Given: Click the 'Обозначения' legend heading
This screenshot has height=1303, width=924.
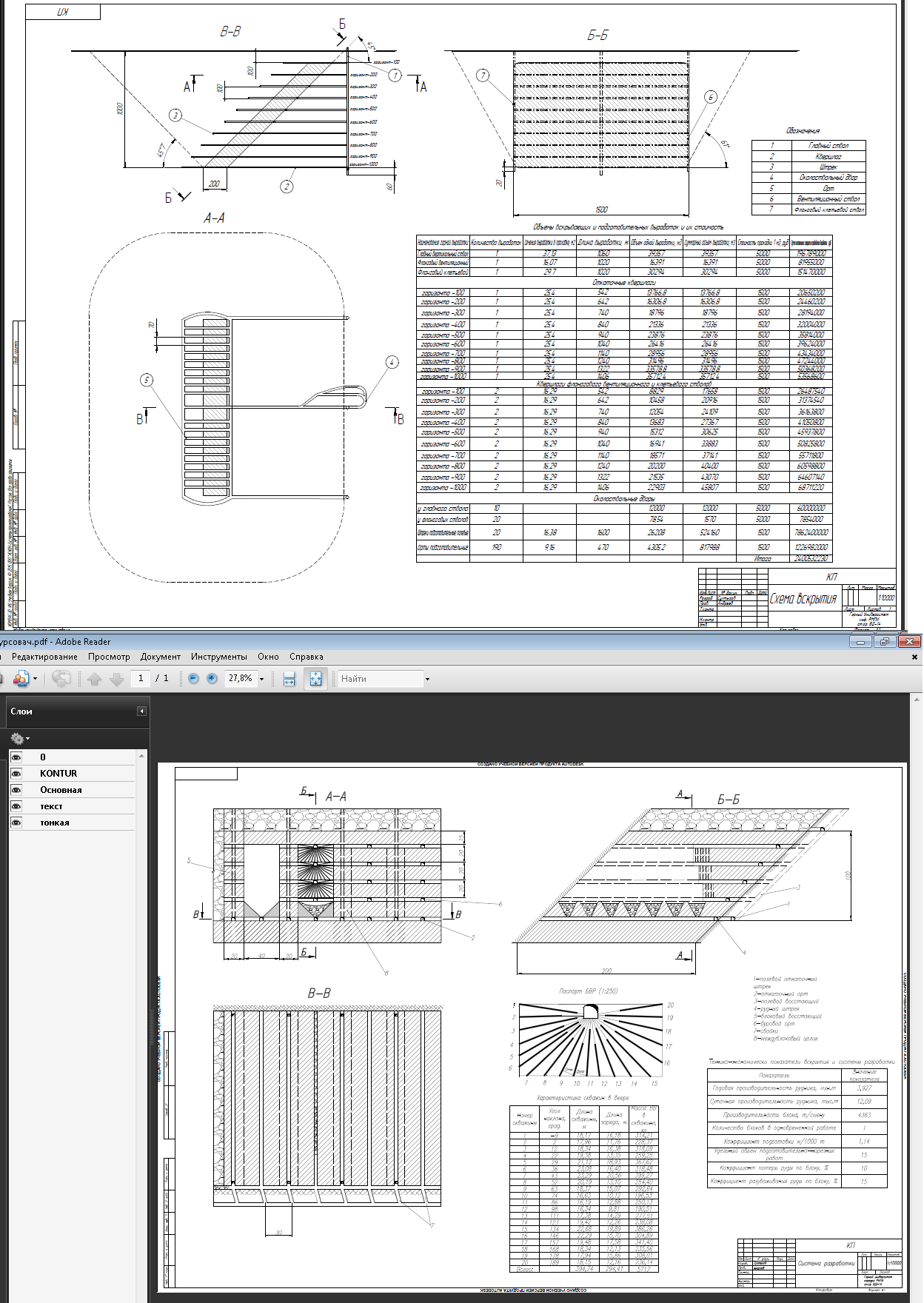Looking at the screenshot, I should (x=803, y=131).
